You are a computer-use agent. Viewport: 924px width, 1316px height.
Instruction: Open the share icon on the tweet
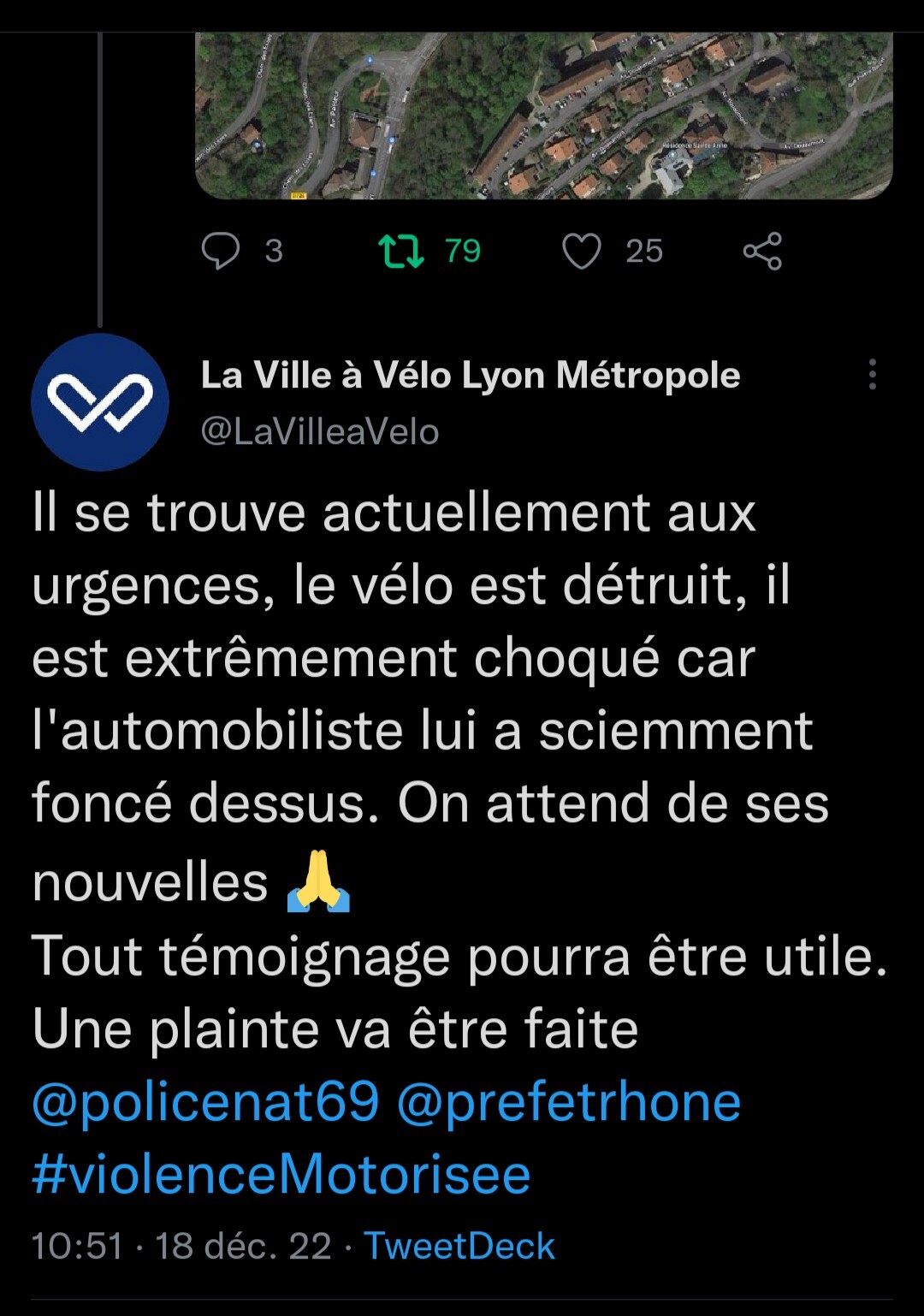tap(762, 251)
